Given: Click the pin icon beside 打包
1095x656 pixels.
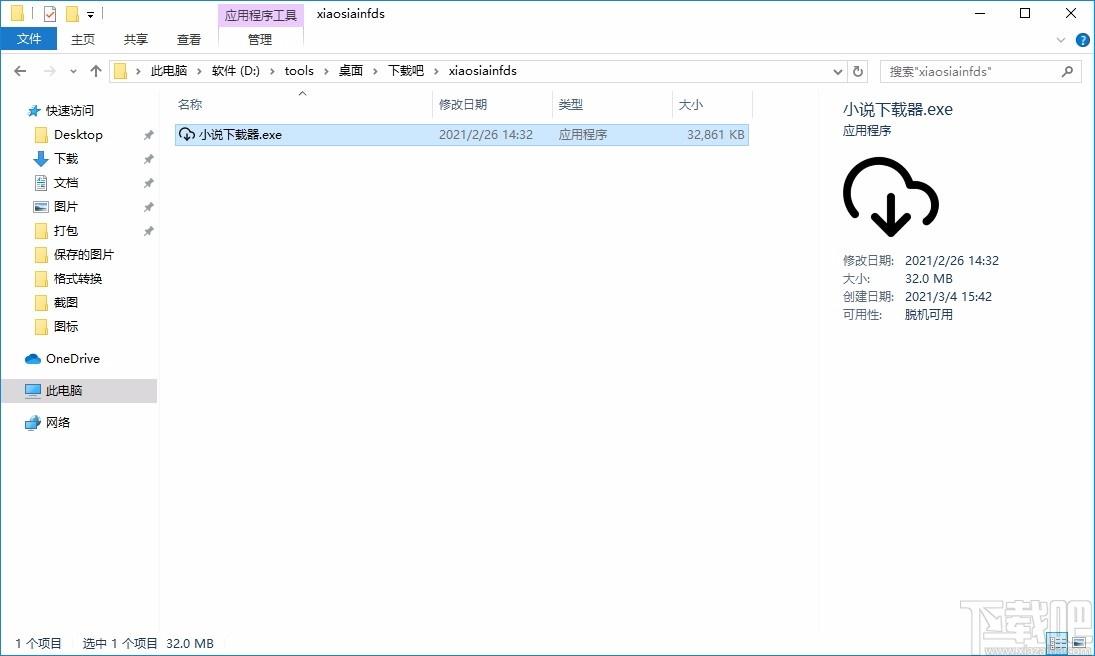Looking at the screenshot, I should click(x=148, y=231).
